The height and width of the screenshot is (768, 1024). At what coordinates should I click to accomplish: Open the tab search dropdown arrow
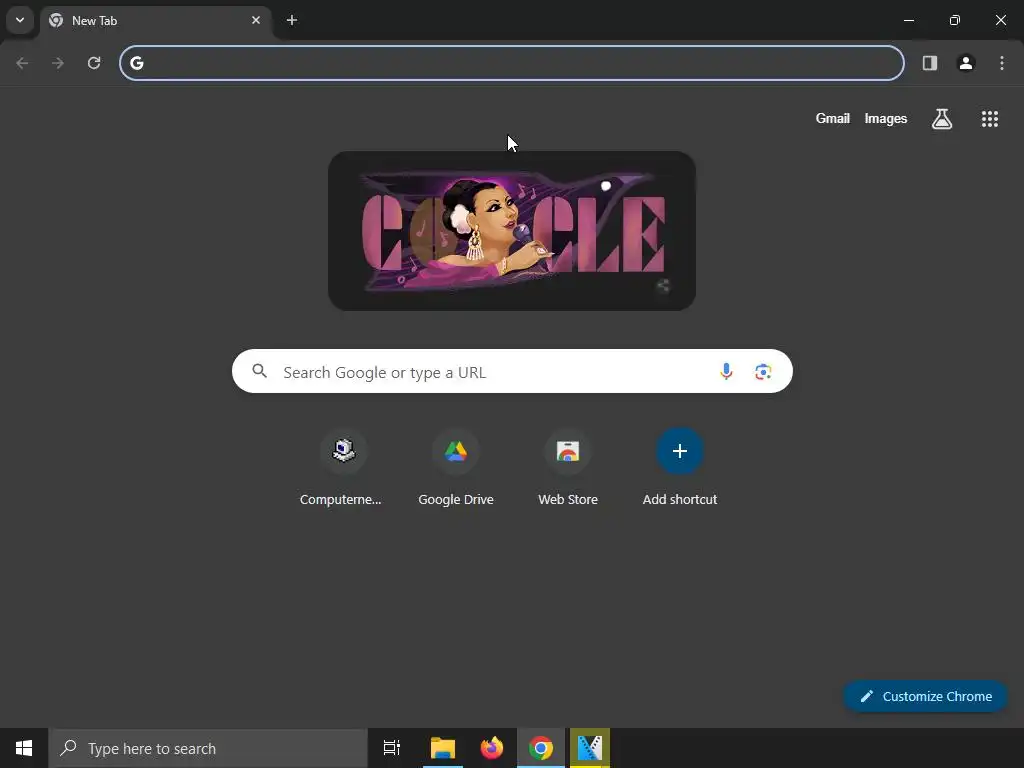tap(20, 20)
